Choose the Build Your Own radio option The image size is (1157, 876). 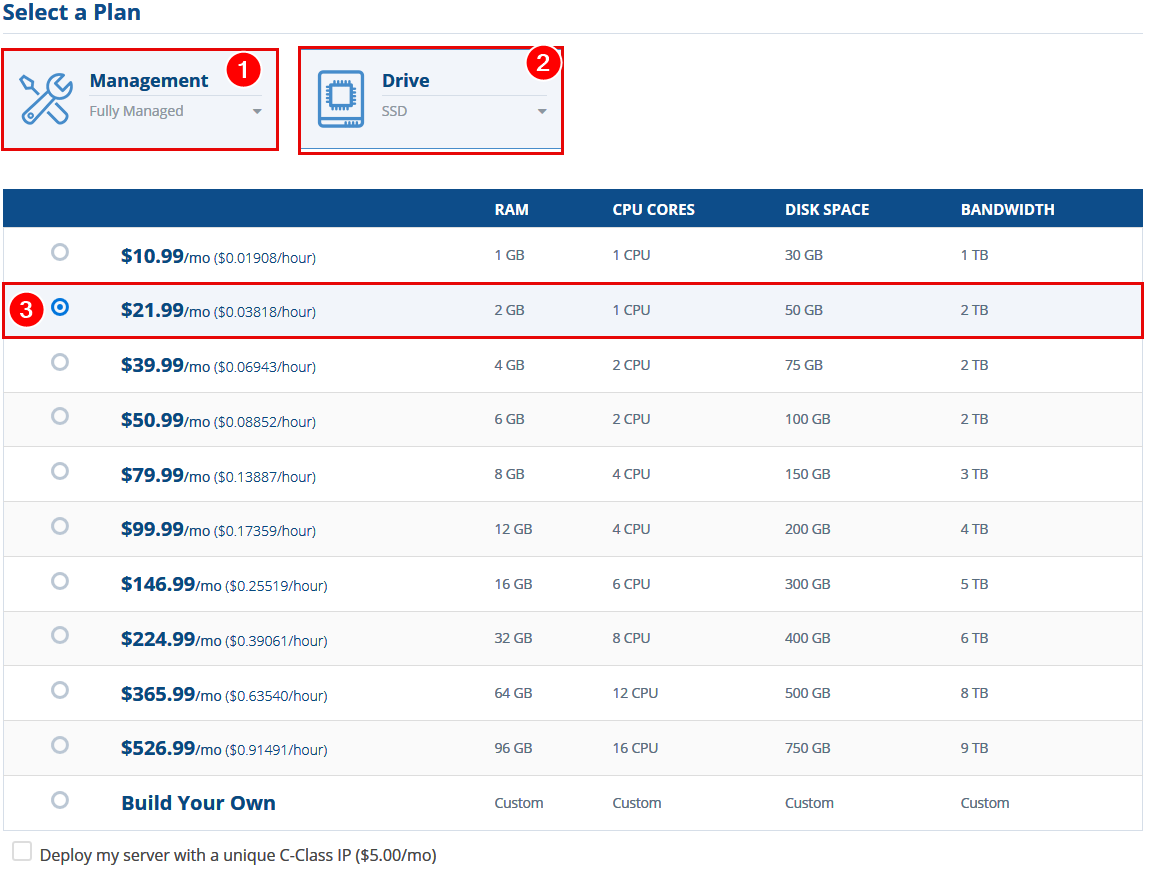click(x=60, y=800)
